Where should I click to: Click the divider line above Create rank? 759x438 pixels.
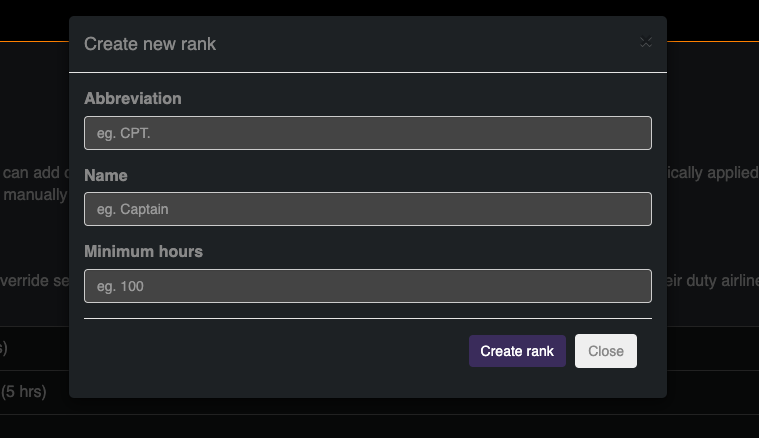(x=368, y=318)
